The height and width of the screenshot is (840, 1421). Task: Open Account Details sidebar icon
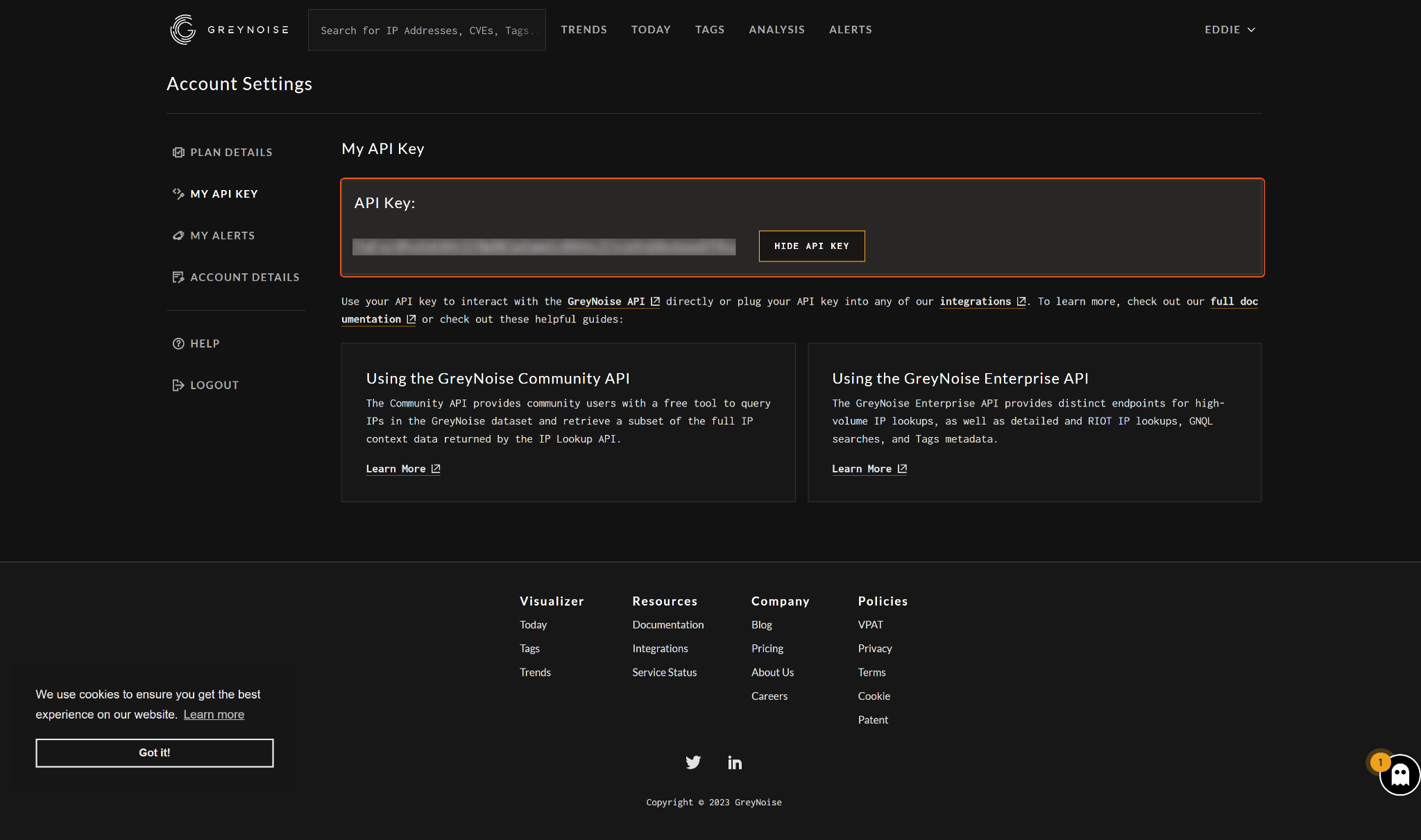[x=178, y=277]
